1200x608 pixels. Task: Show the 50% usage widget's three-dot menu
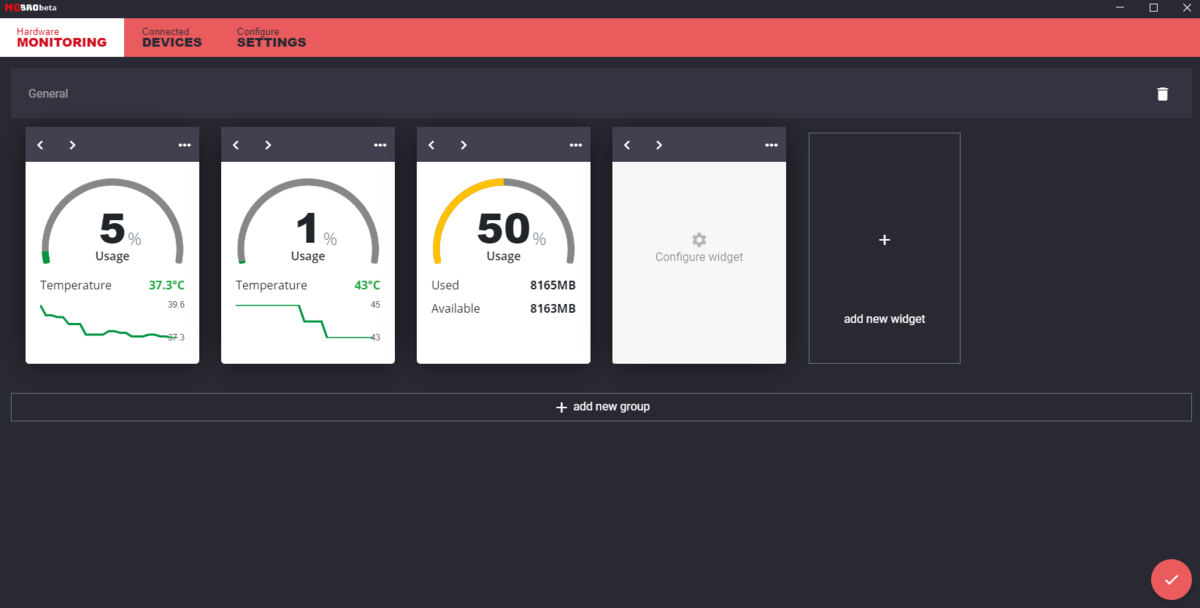click(575, 145)
